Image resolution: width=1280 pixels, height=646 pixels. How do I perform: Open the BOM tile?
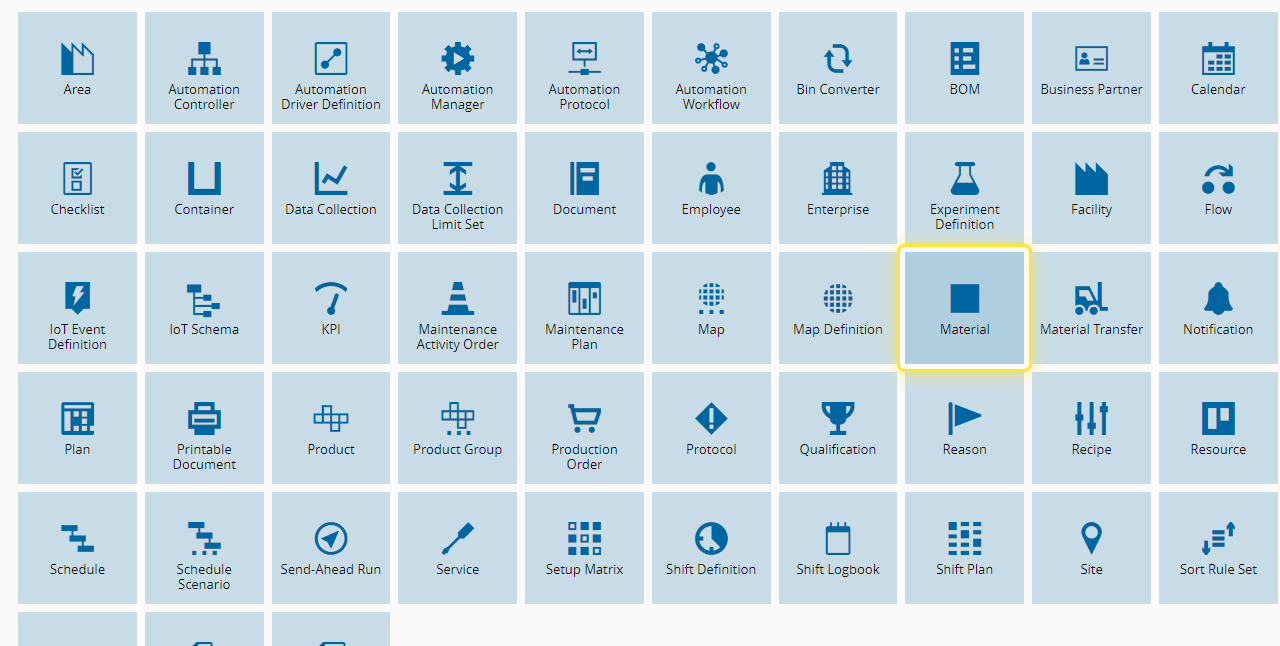point(964,68)
